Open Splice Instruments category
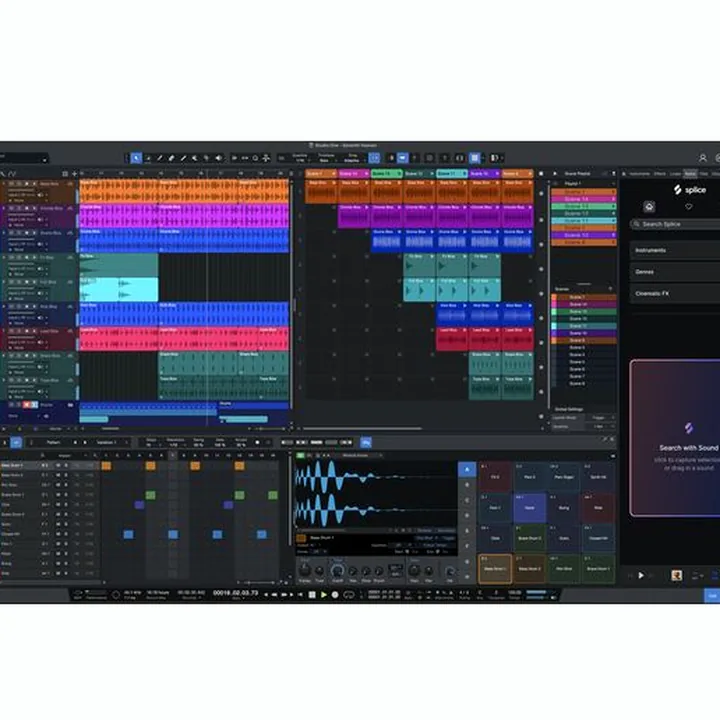 click(x=675, y=250)
